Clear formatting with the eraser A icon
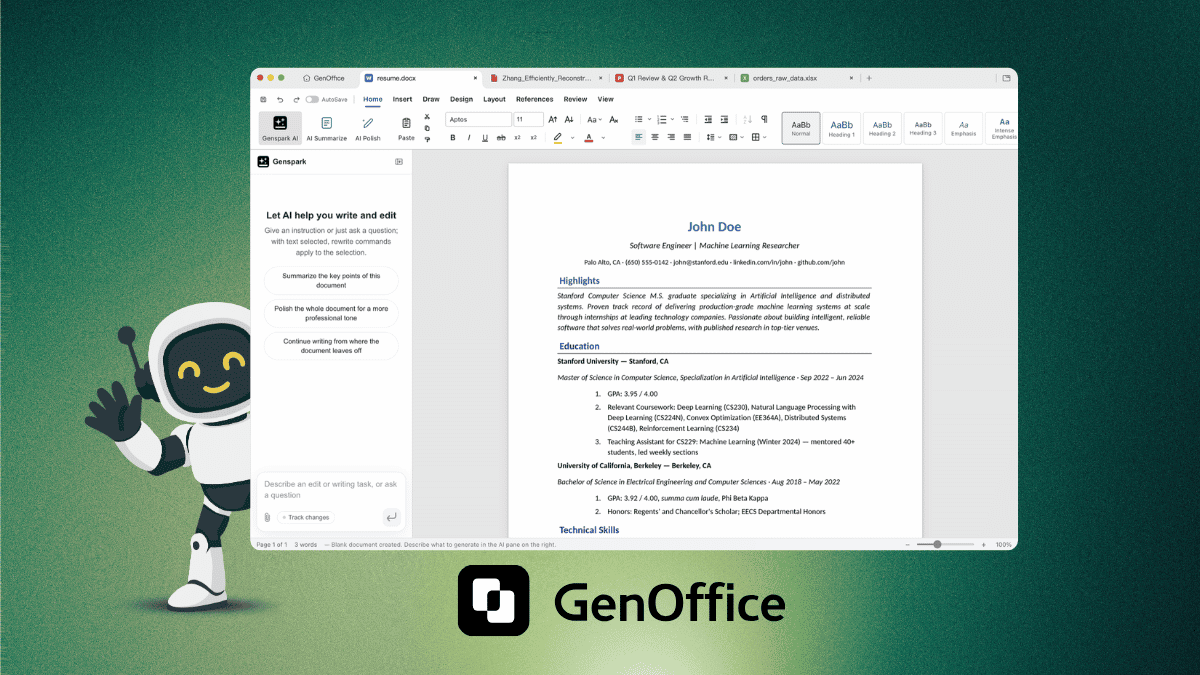This screenshot has height=675, width=1200. [614, 120]
